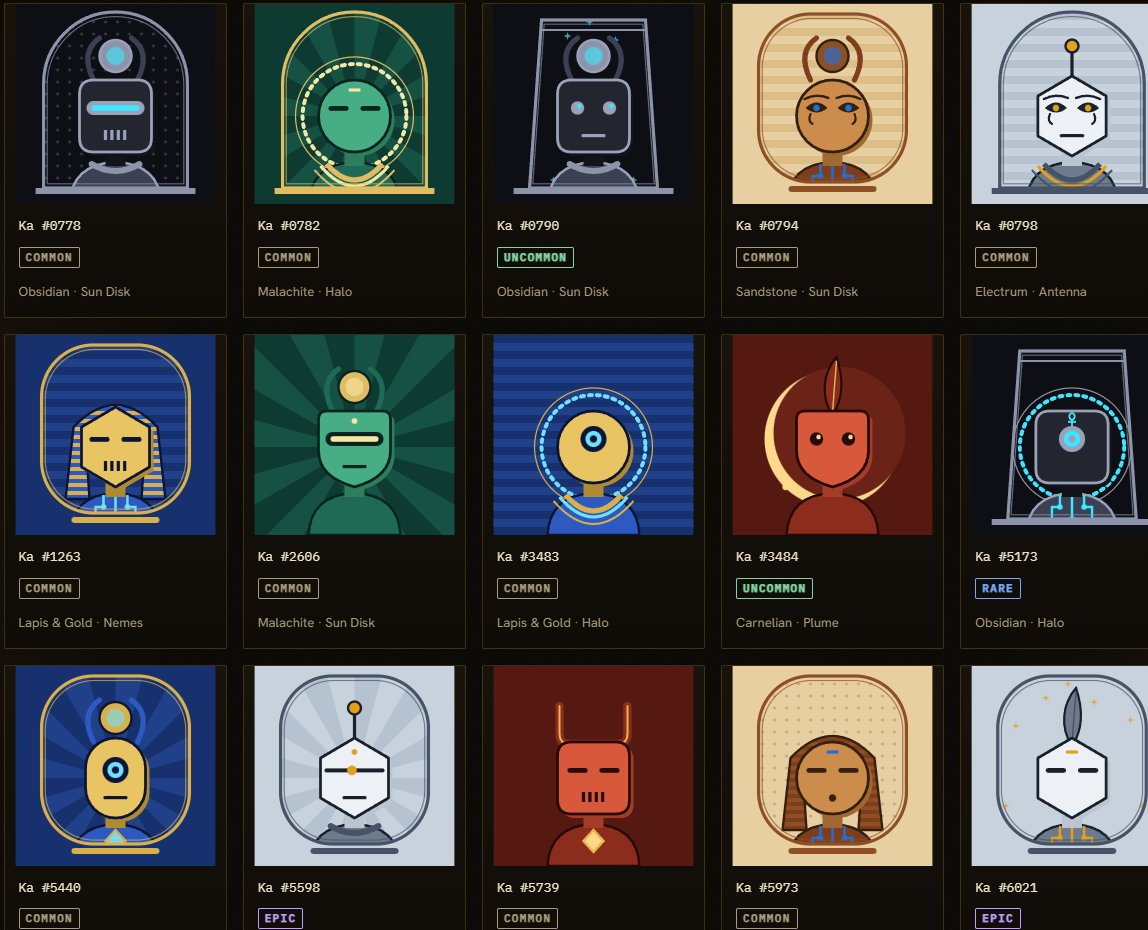1148x930 pixels.
Task: Open the Ka #5598 avatar image
Action: [x=354, y=766]
